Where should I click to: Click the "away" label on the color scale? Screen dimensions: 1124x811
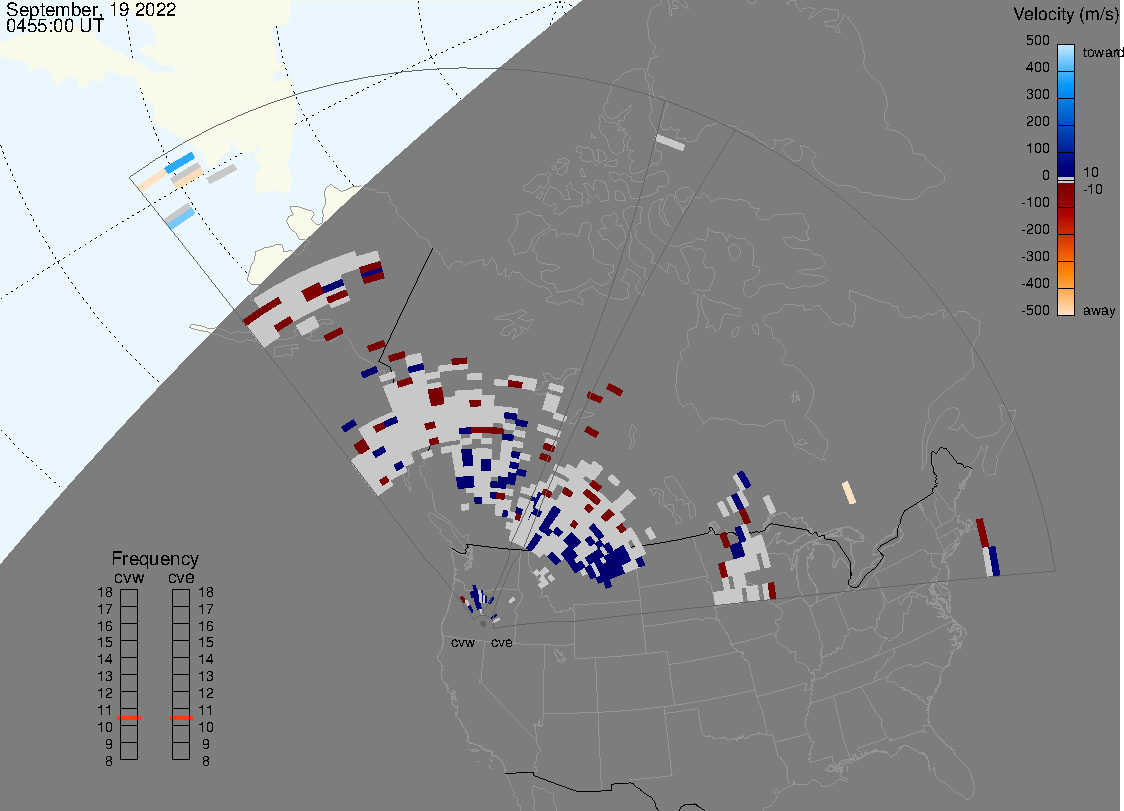(1099, 310)
